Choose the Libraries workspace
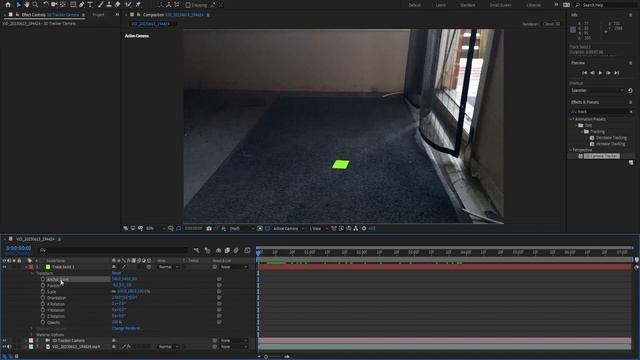The height and width of the screenshot is (360, 640). click(x=533, y=5)
